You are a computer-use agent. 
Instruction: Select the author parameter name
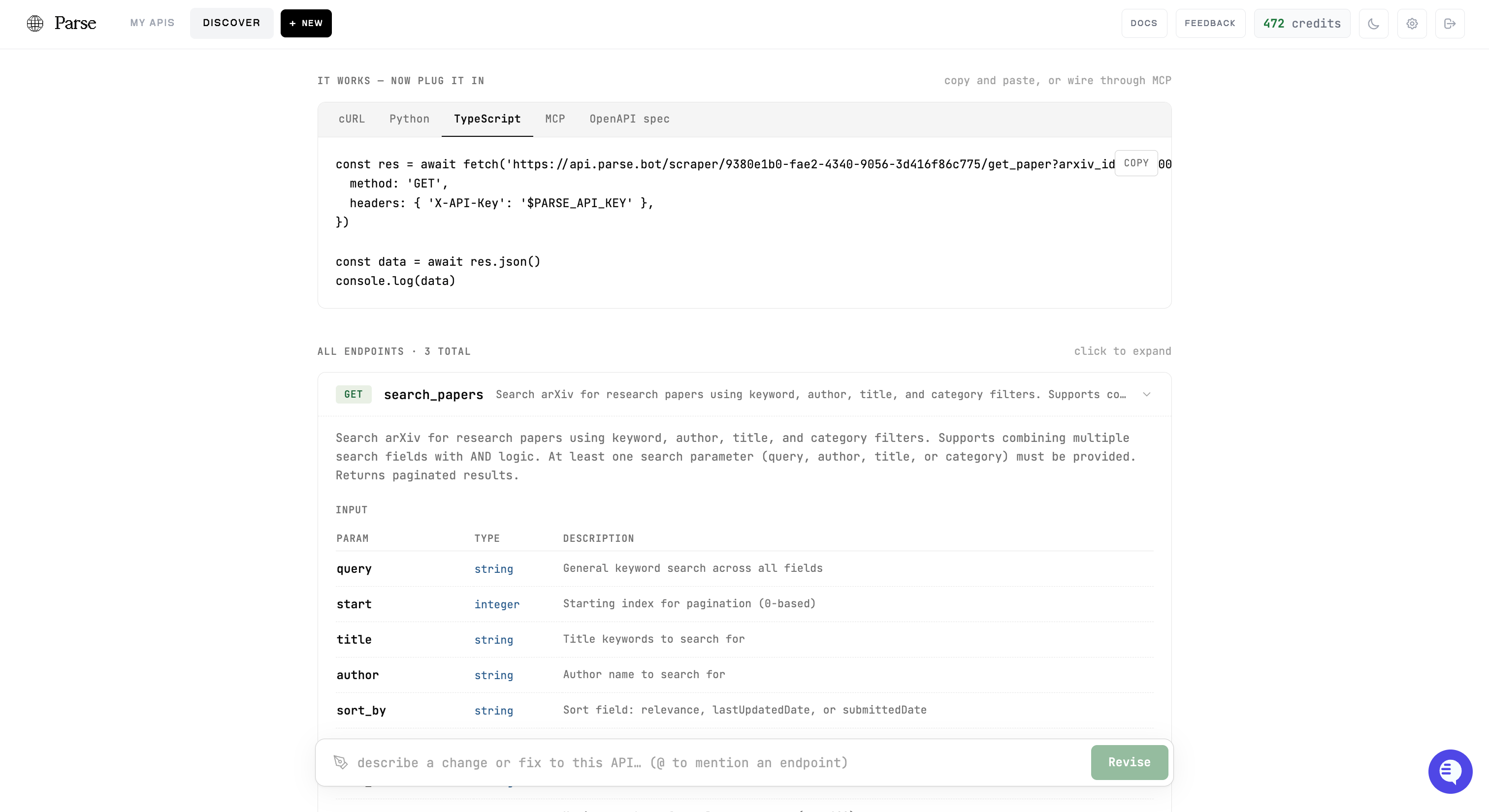tap(357, 675)
